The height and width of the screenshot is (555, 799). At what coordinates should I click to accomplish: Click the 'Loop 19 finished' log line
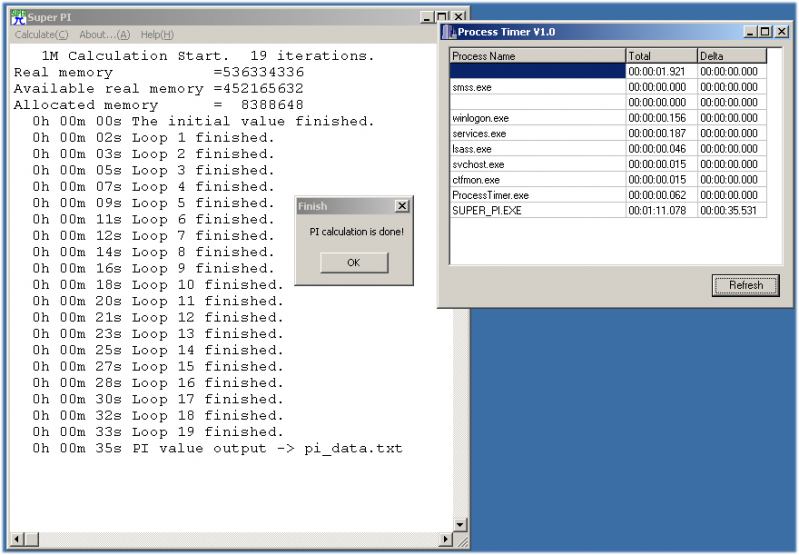[158, 432]
